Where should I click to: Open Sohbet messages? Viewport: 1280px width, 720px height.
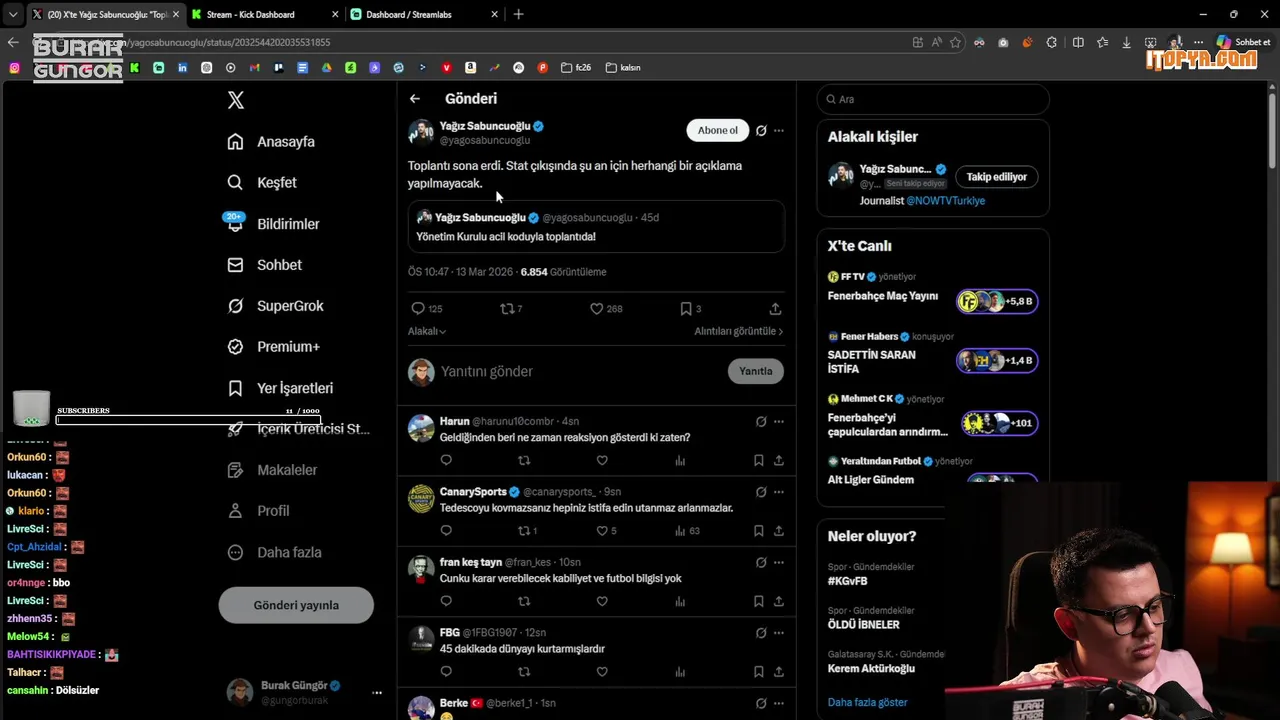pos(264,265)
